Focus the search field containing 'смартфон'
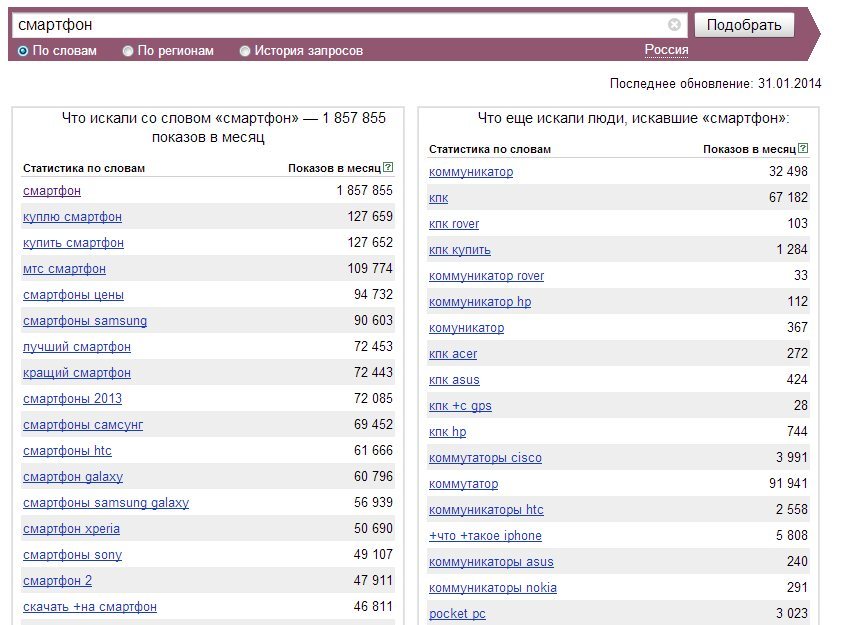847x625 pixels. point(340,25)
